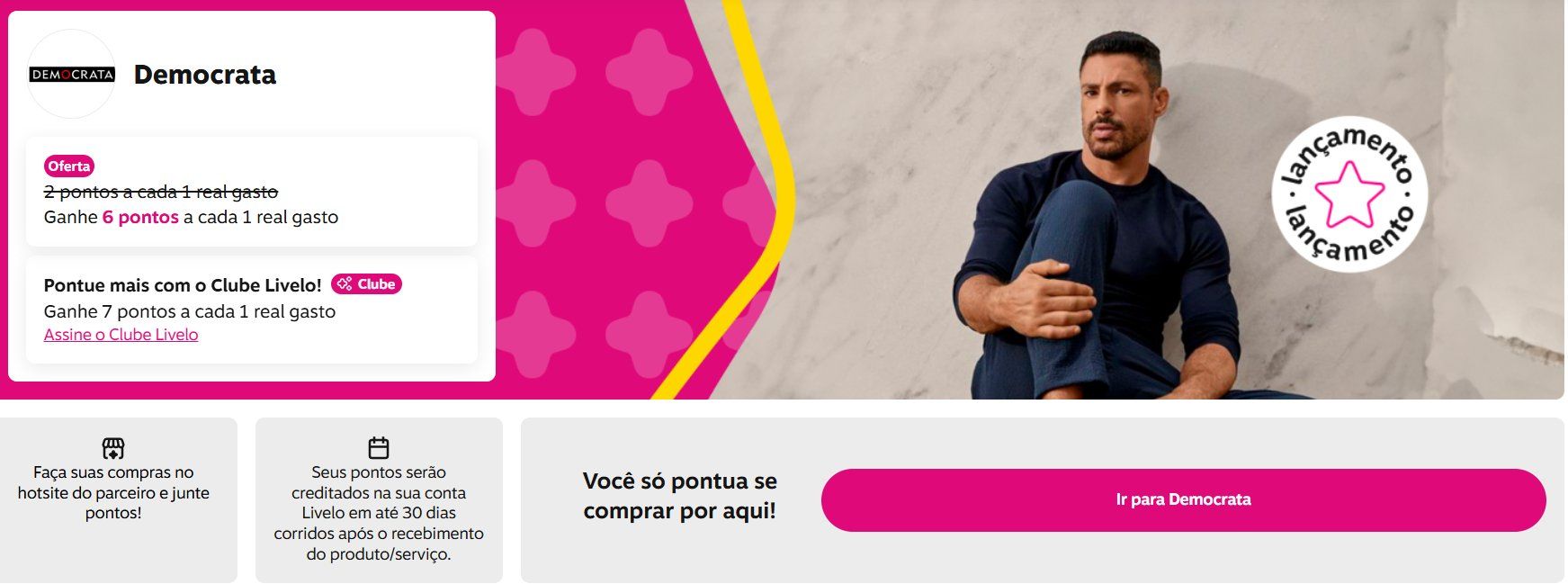Image resolution: width=1568 pixels, height=584 pixels.
Task: Click the offer card with the Oferta label
Action: click(x=252, y=192)
